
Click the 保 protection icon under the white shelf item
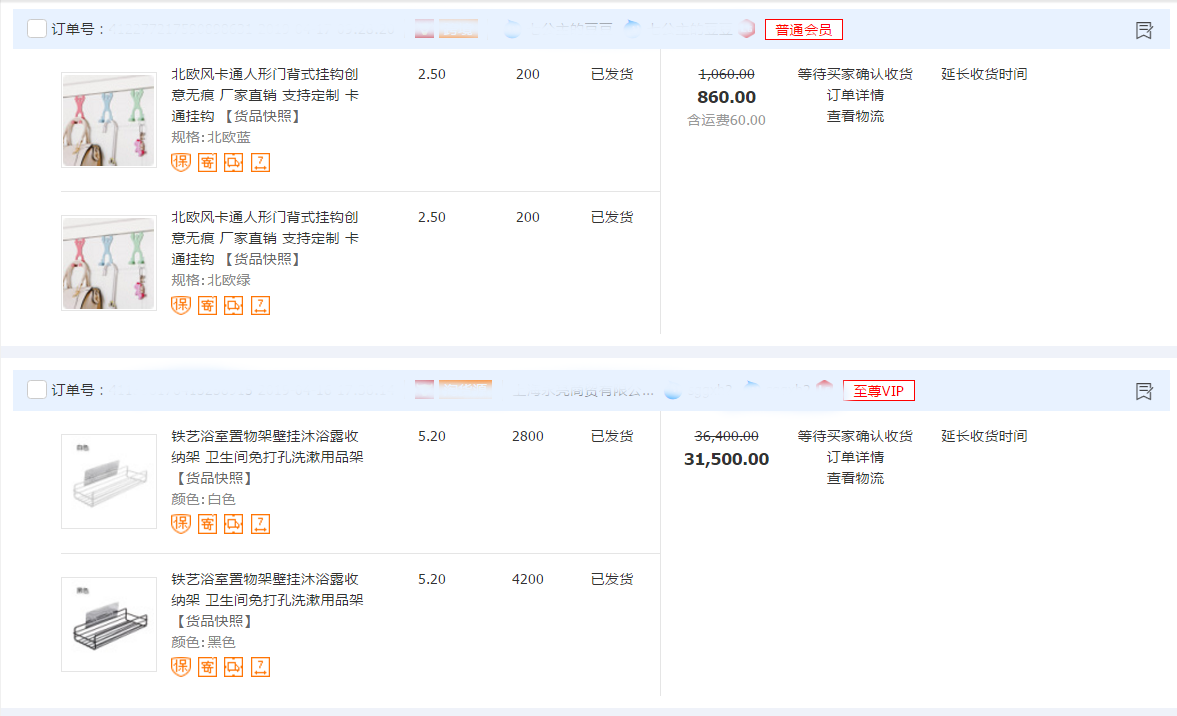click(181, 523)
